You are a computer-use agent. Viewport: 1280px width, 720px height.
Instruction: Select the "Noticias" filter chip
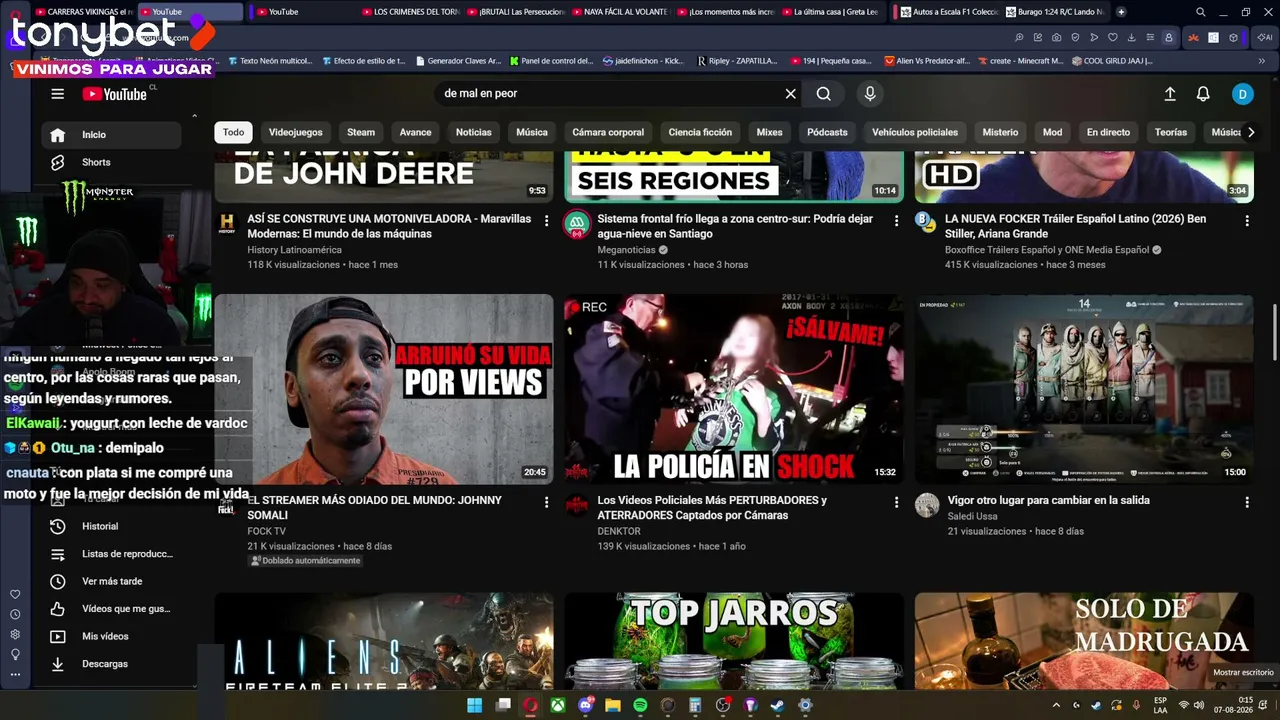point(474,132)
